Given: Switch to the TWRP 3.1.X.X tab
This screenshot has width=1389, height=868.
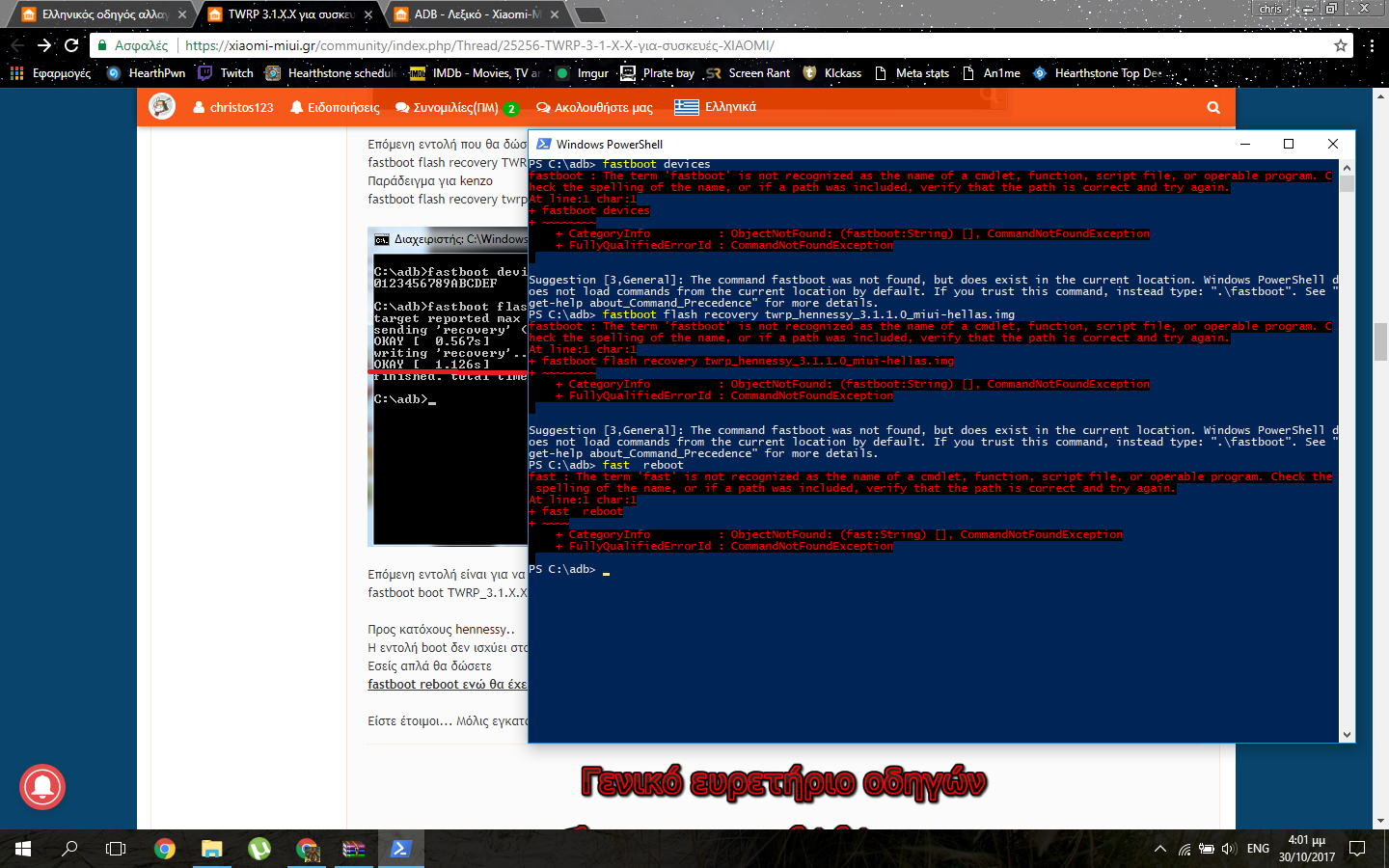Looking at the screenshot, I should click(x=291, y=14).
